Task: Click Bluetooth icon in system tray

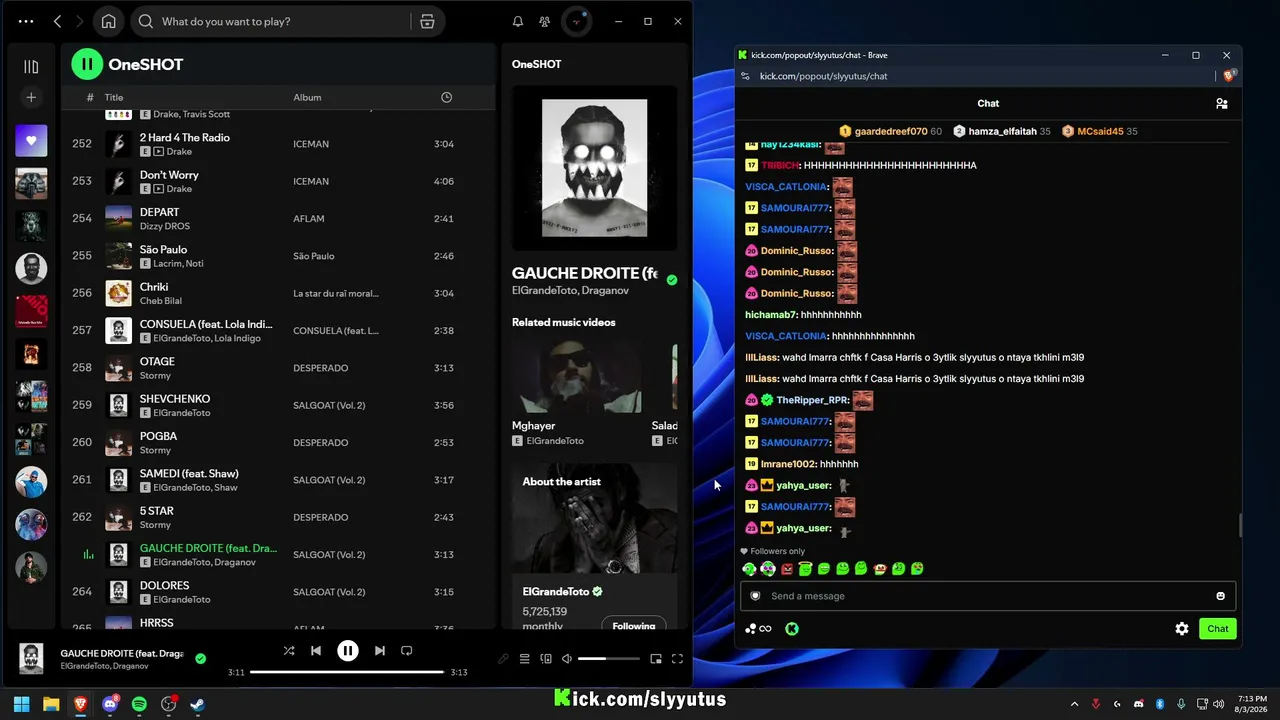Action: [1160, 704]
